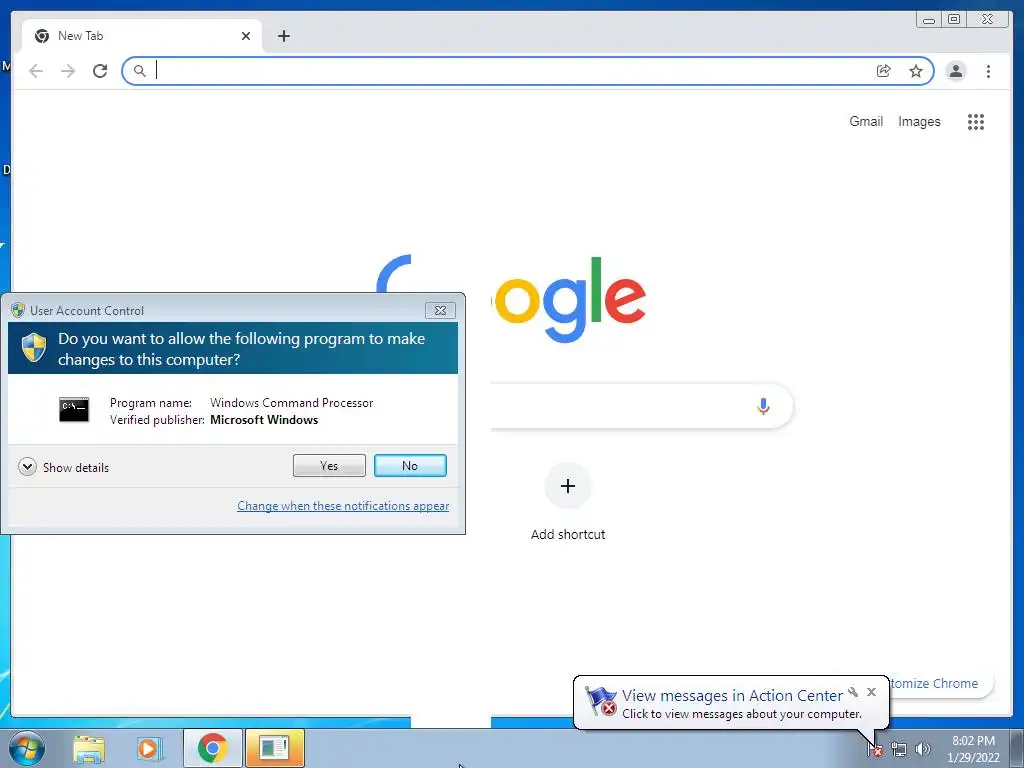Share this page via share icon
This screenshot has height=768, width=1024.
(884, 71)
